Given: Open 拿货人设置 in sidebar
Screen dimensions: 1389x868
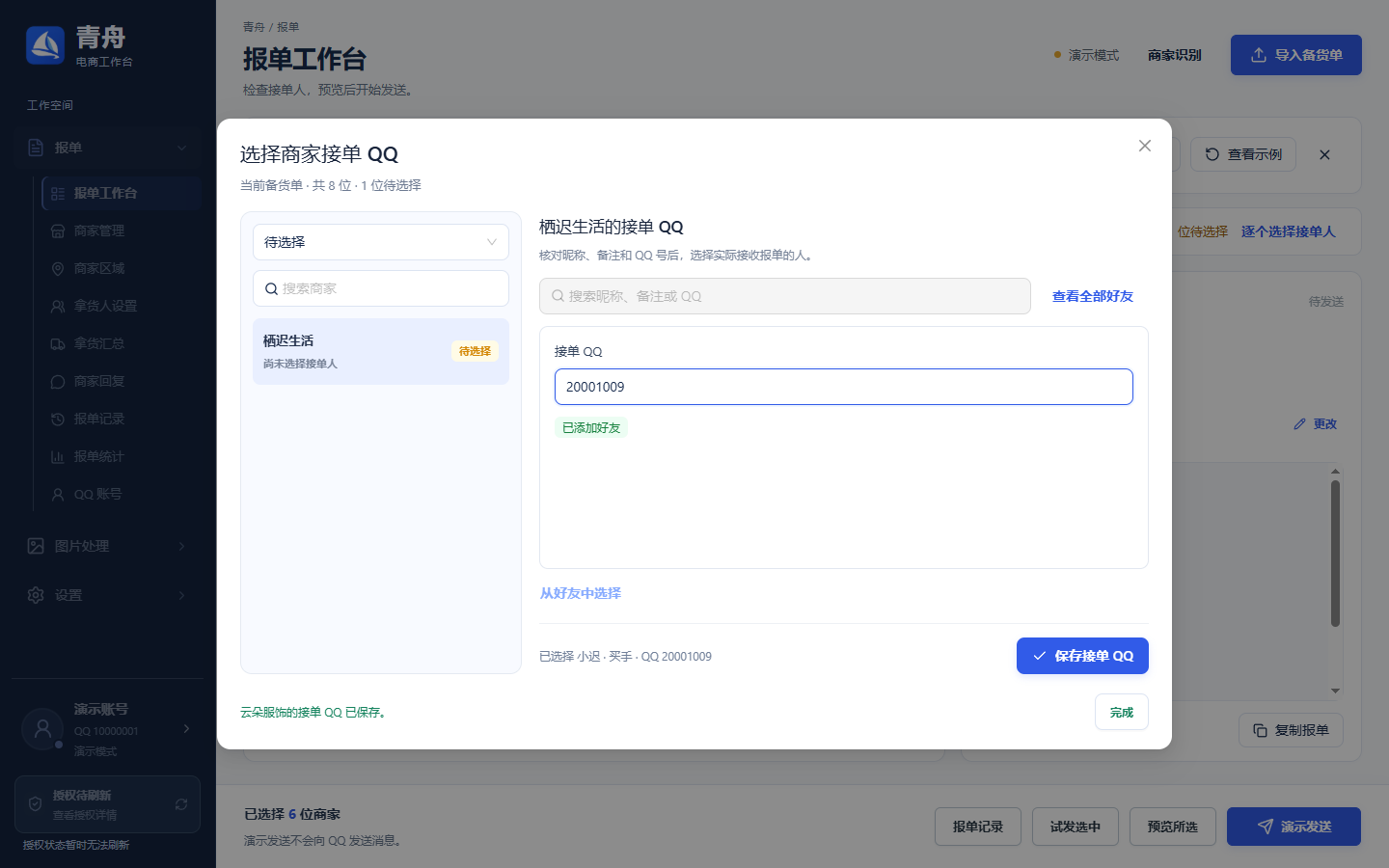Looking at the screenshot, I should (122, 306).
